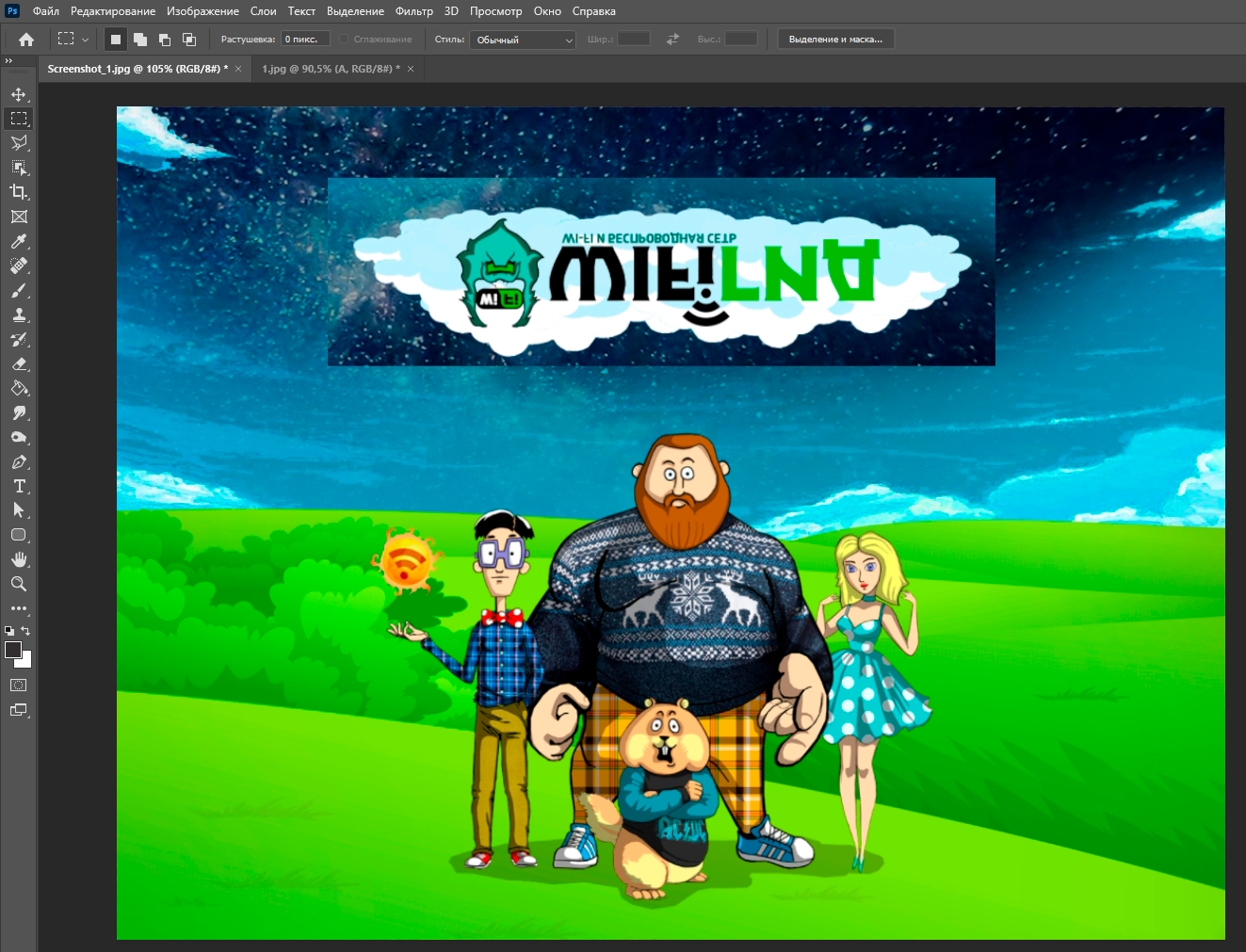Click the Шир. width input field
Screen dimensions: 1246x952
634,40
